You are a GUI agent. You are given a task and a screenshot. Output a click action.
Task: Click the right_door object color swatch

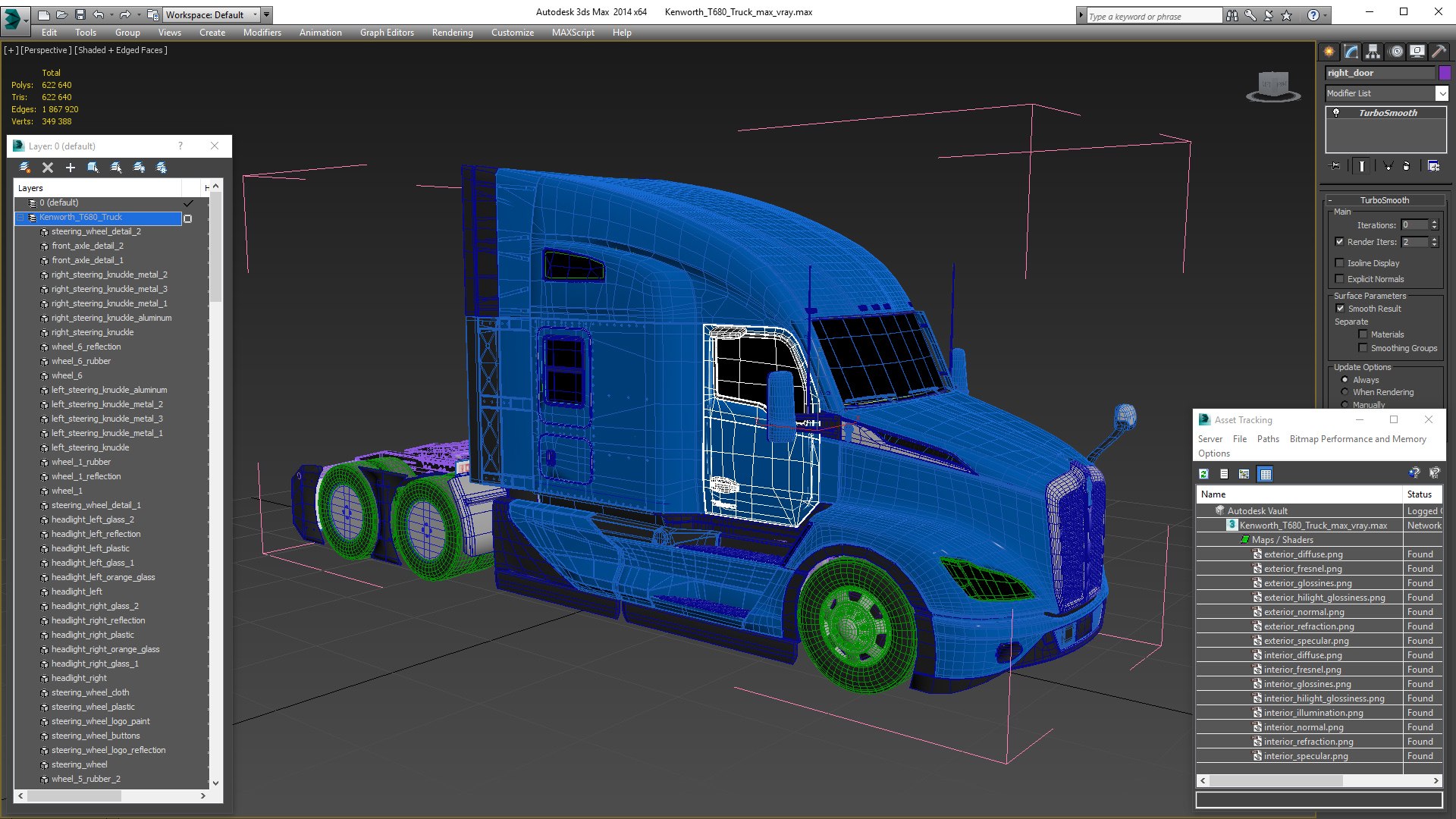point(1445,73)
